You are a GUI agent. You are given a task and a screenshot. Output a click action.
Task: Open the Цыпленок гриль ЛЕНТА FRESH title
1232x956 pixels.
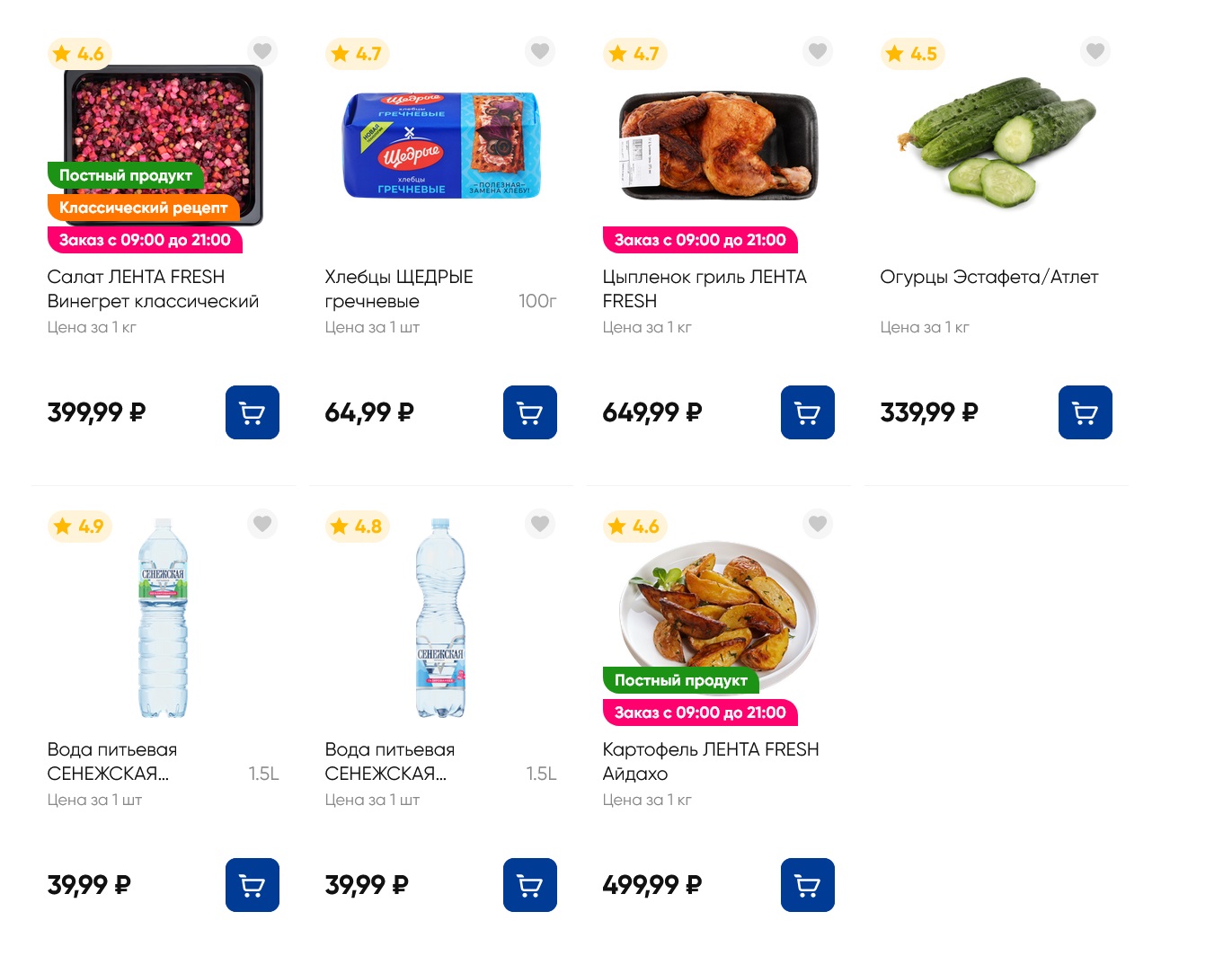(705, 288)
